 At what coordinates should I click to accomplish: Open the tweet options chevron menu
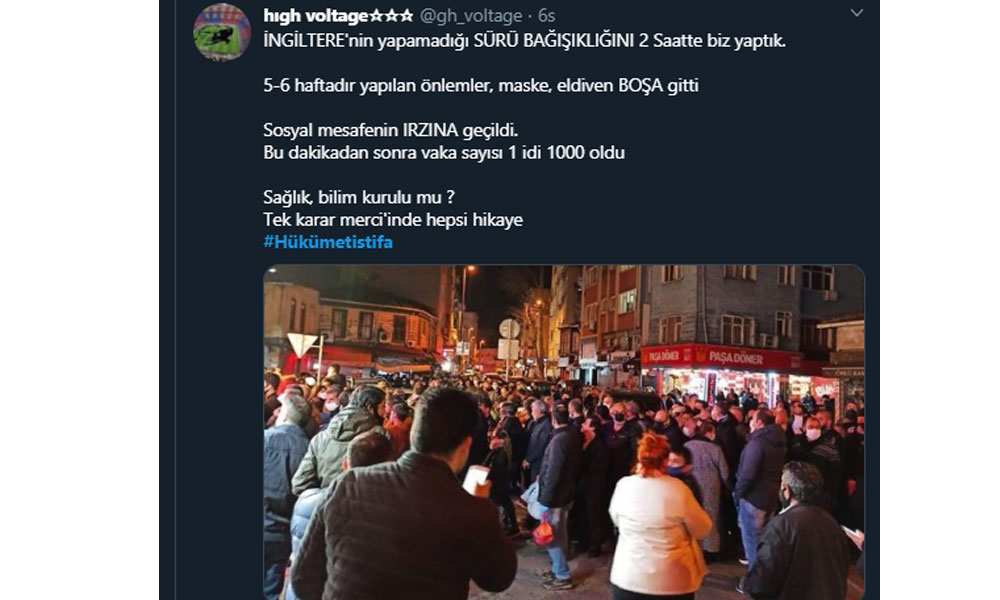click(x=857, y=13)
